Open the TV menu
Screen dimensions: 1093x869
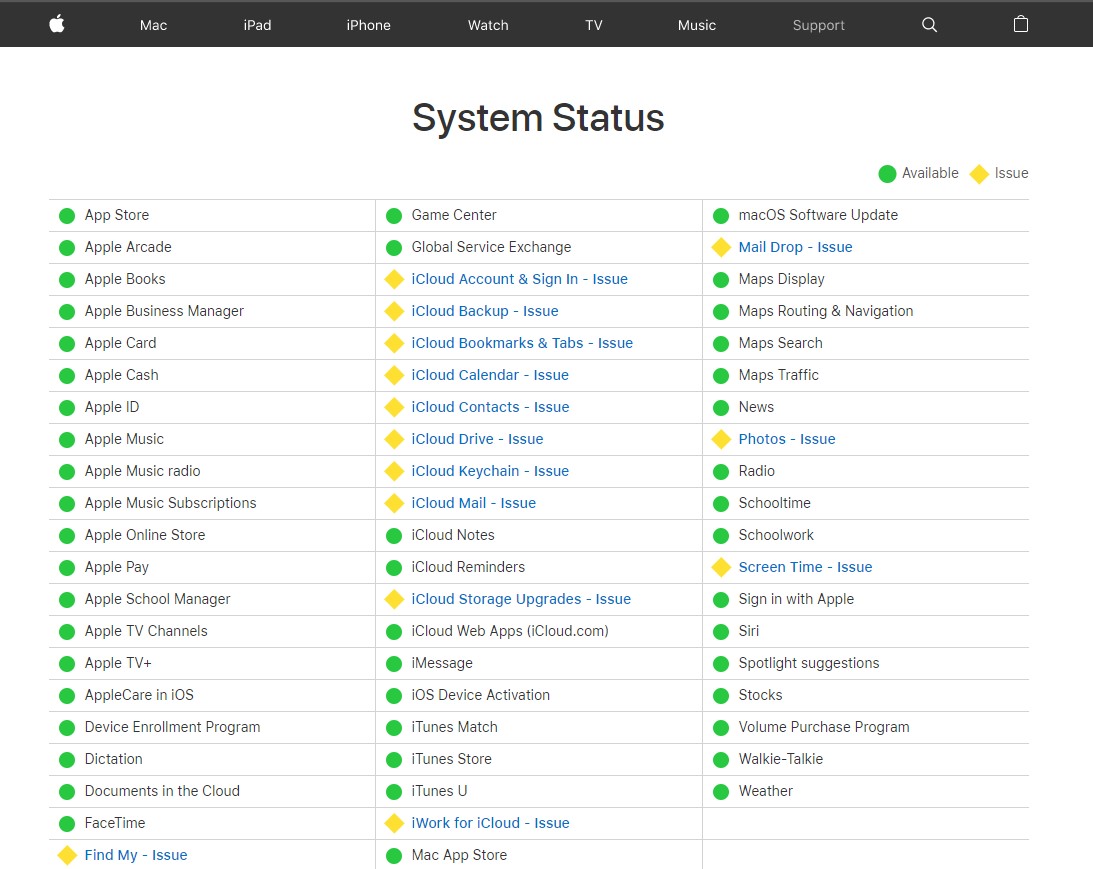593,25
